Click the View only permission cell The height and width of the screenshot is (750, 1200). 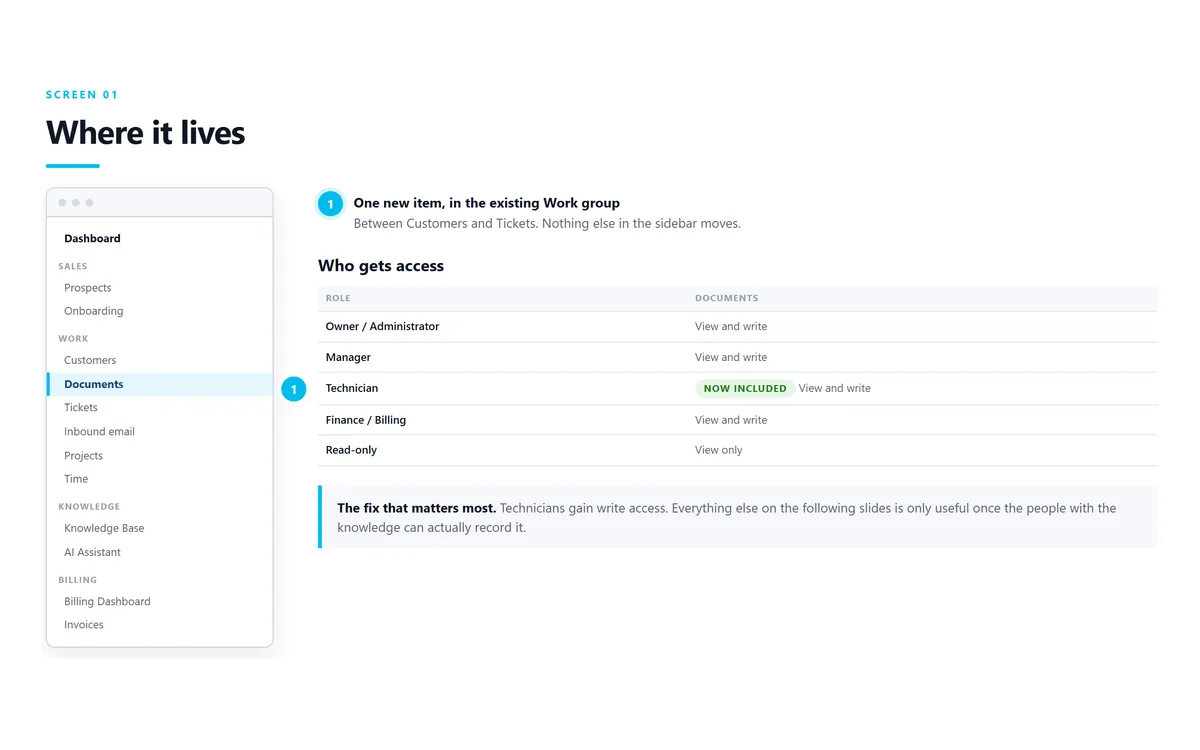click(719, 450)
